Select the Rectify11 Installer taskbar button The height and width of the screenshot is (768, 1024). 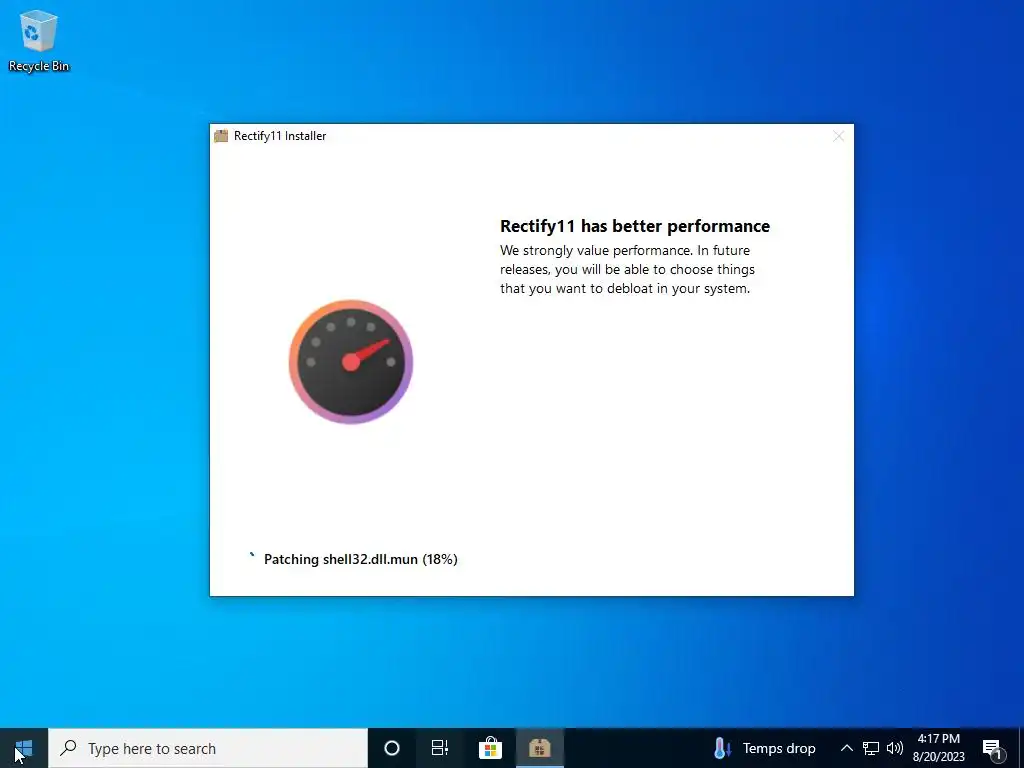[539, 748]
